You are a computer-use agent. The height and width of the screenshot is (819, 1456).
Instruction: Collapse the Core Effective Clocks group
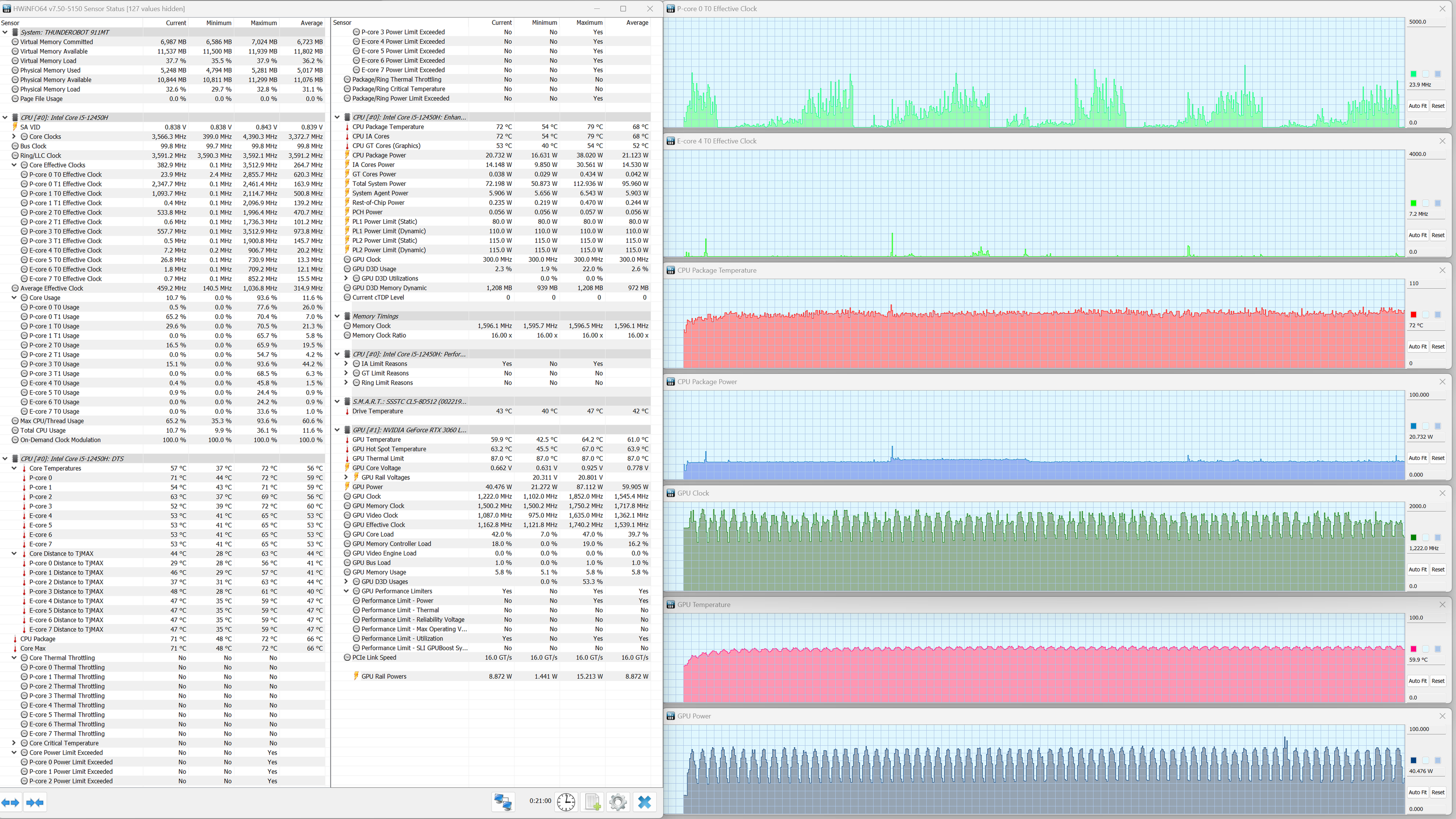(14, 165)
